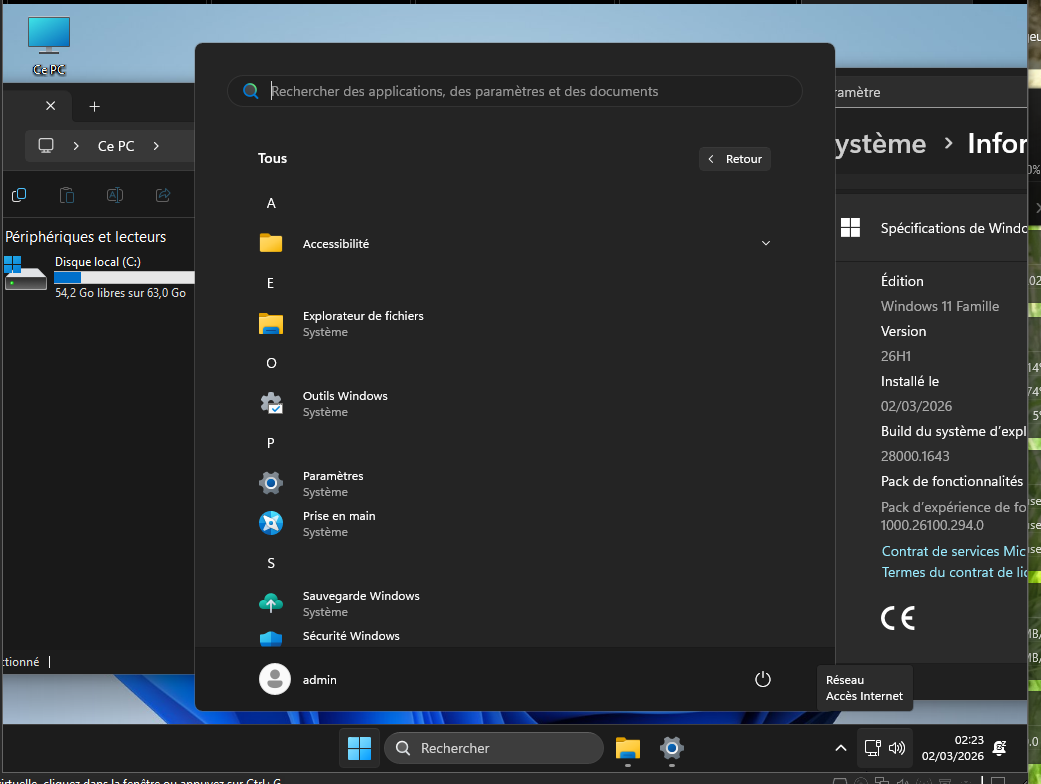Jump to letter S section header
This screenshot has height=784, width=1041.
pos(271,563)
